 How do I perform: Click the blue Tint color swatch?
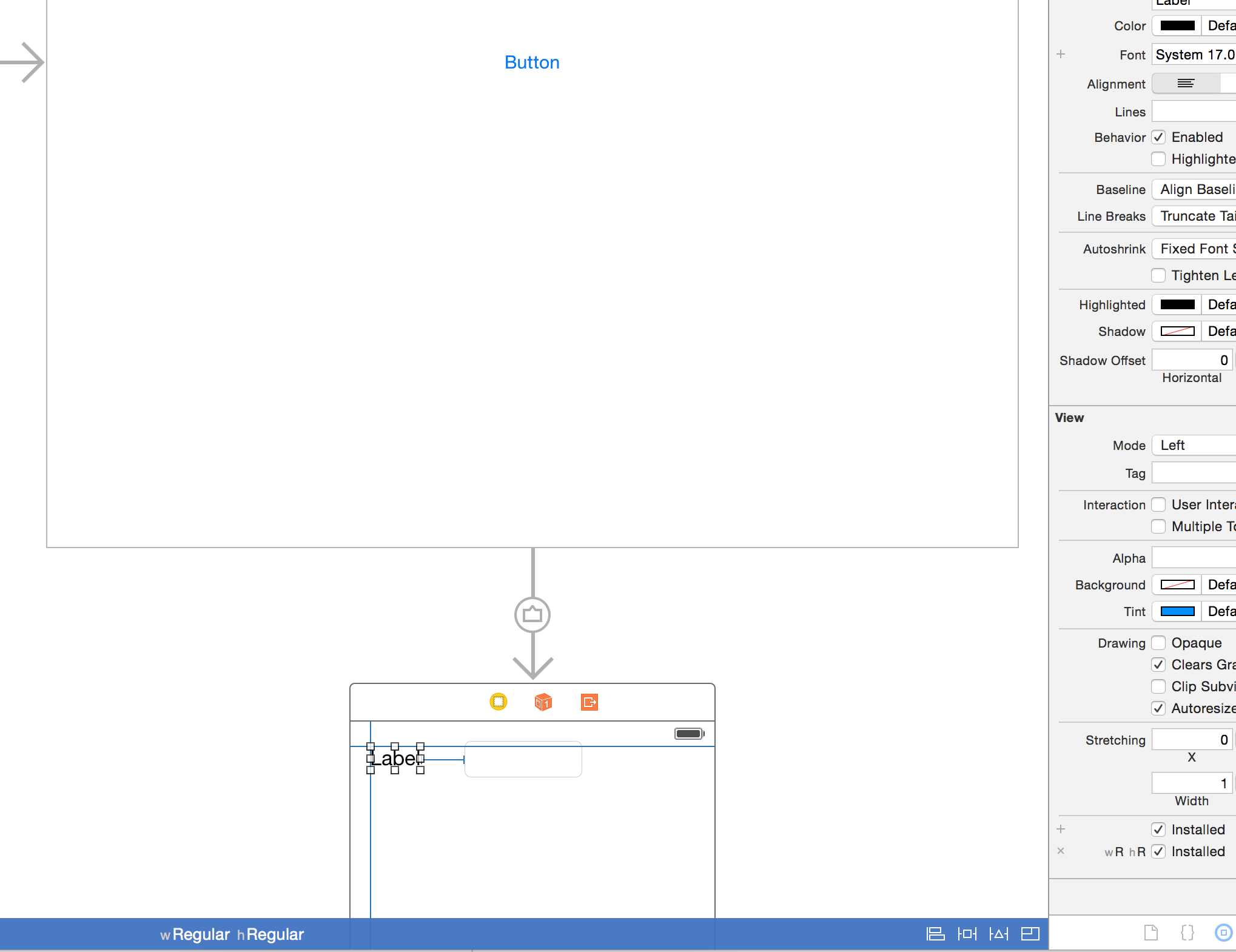(1177, 611)
